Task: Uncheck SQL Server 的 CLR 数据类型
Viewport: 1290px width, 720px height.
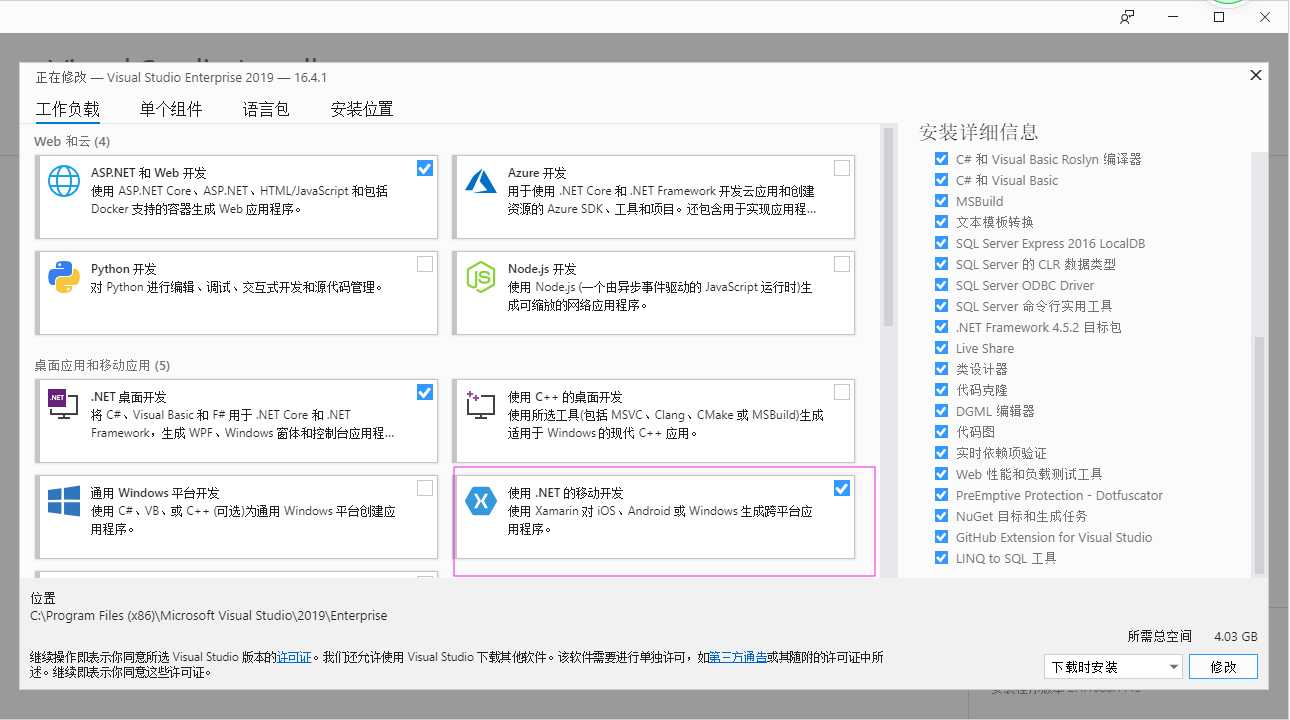Action: tap(941, 264)
